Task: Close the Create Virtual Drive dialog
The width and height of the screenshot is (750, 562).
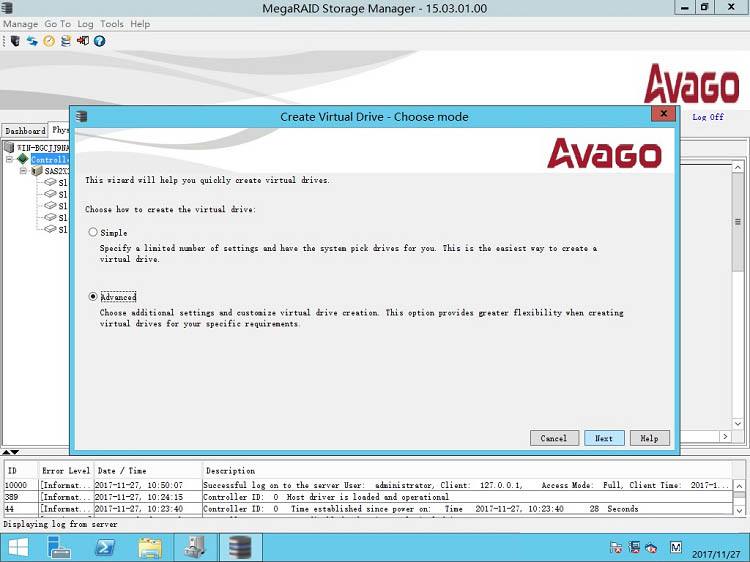Action: coord(663,114)
